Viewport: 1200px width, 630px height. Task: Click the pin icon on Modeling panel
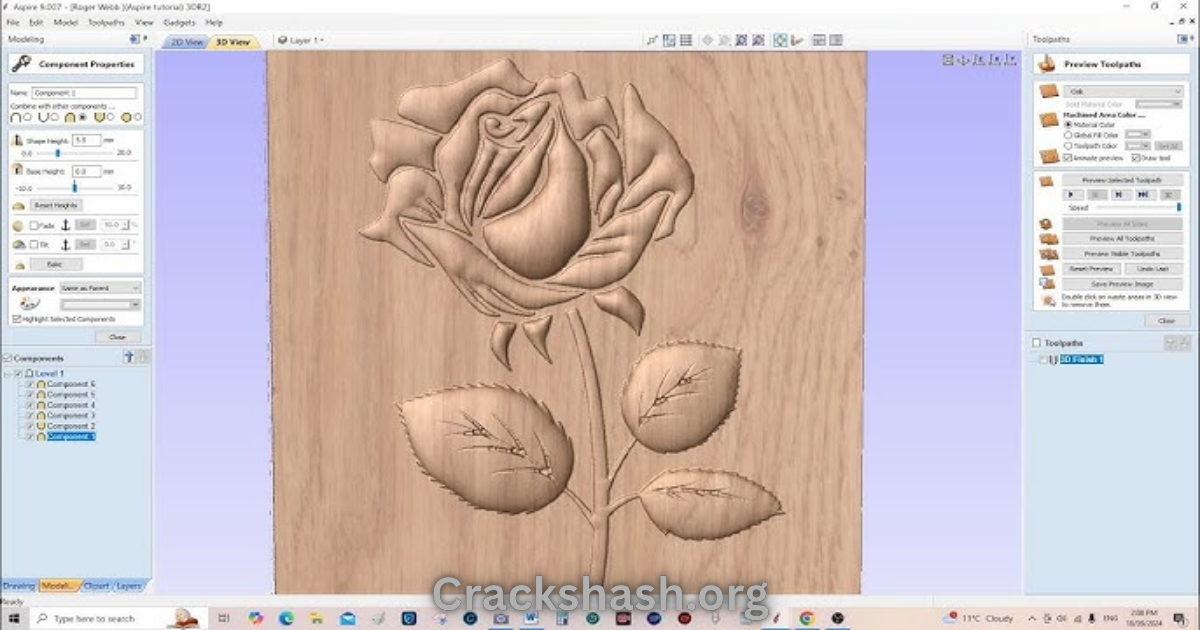(134, 39)
